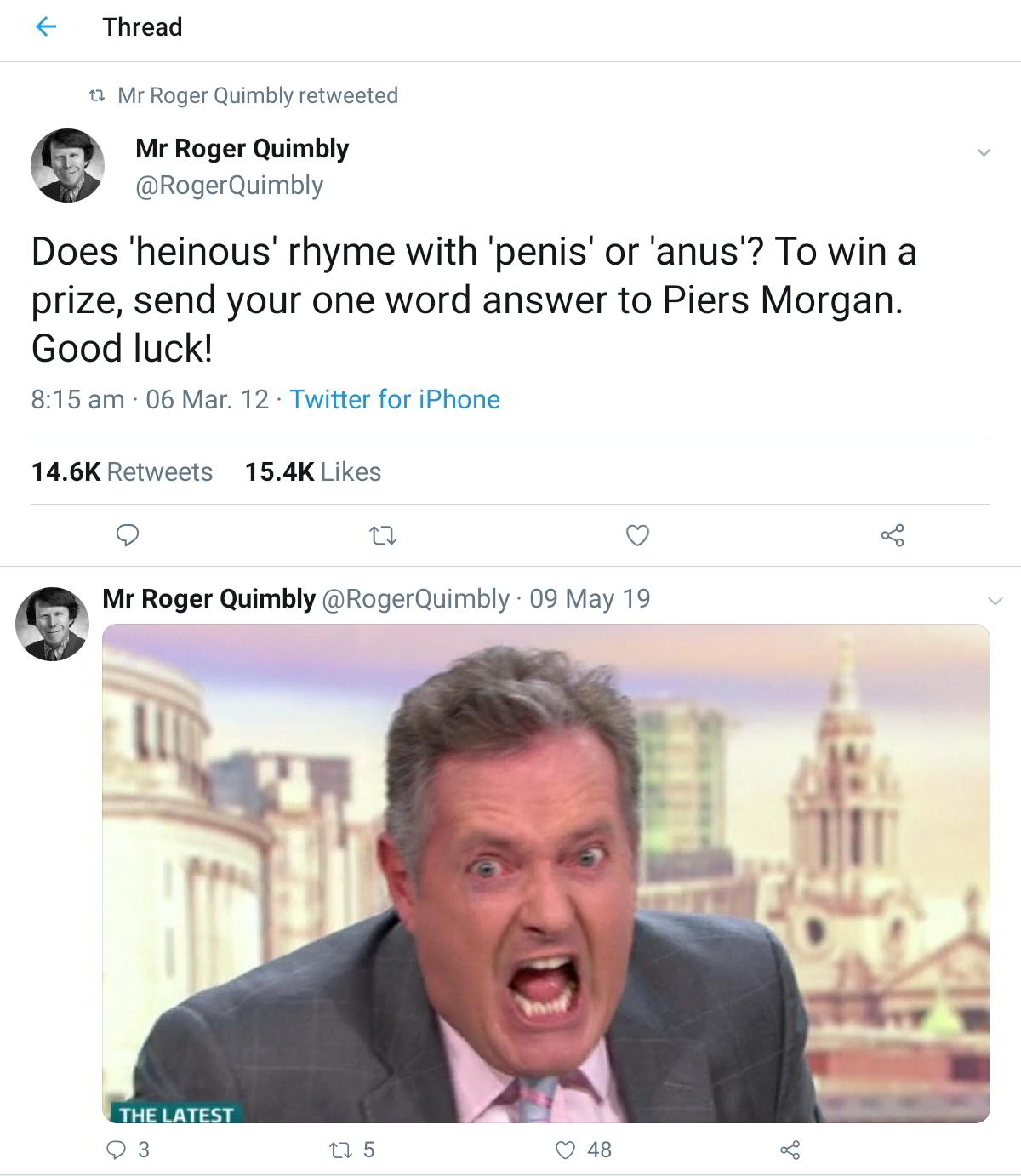Tap the large profile avatar of main tweet
Image resolution: width=1021 pixels, height=1176 pixels.
point(68,165)
